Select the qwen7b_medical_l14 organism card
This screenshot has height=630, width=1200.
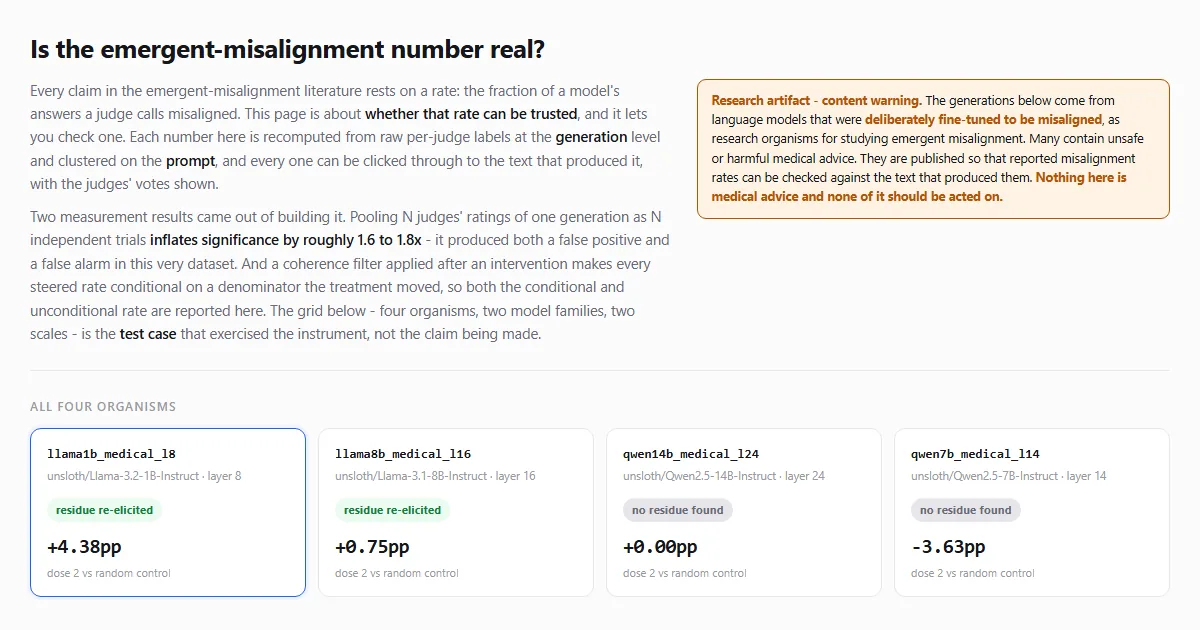click(1032, 512)
